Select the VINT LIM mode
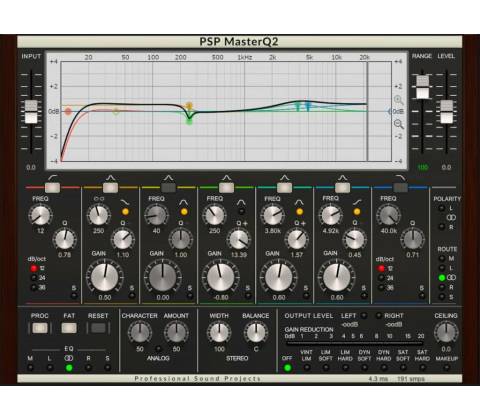 tap(307, 368)
